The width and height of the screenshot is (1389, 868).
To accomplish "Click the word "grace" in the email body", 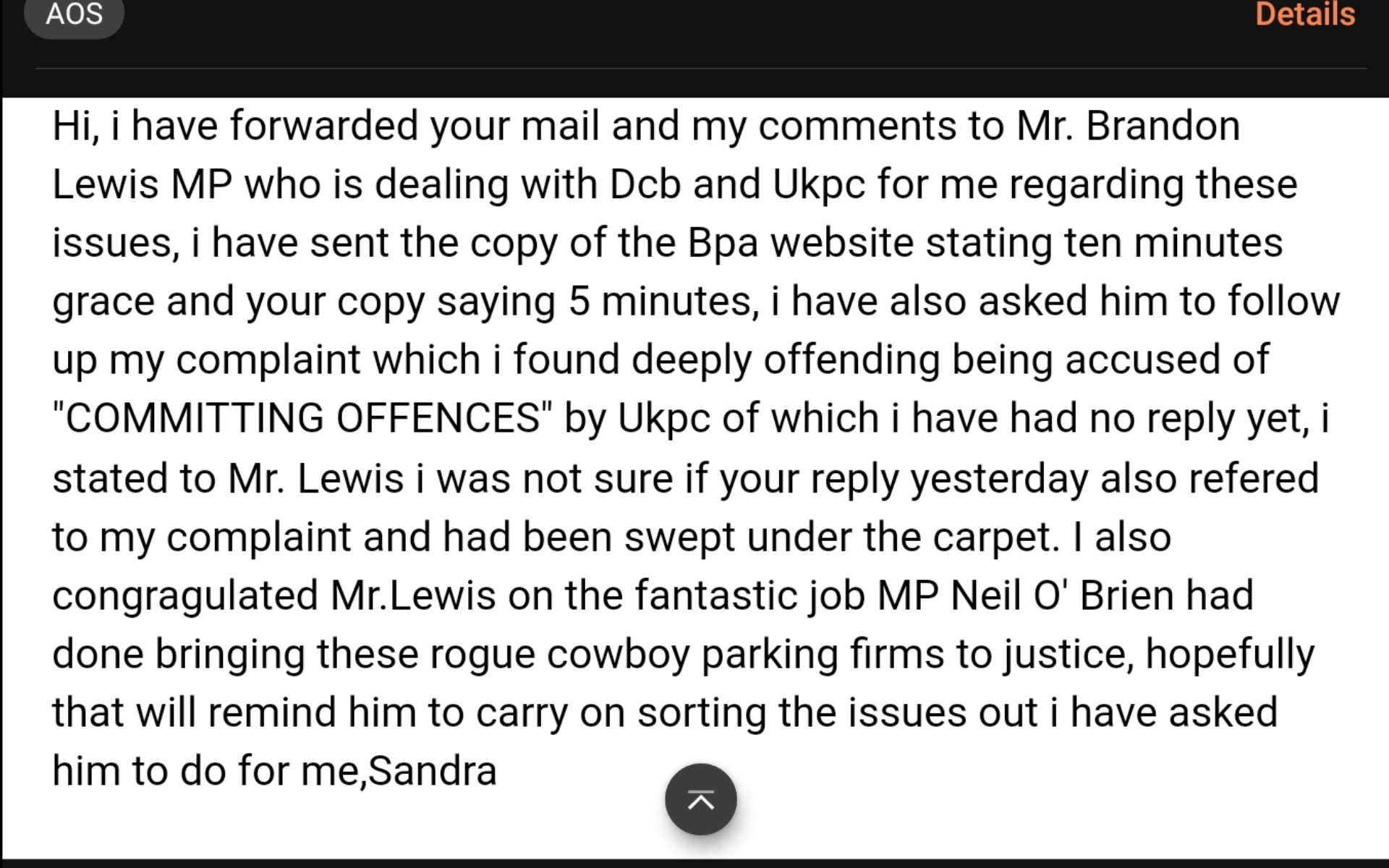I will pyautogui.click(x=103, y=302).
